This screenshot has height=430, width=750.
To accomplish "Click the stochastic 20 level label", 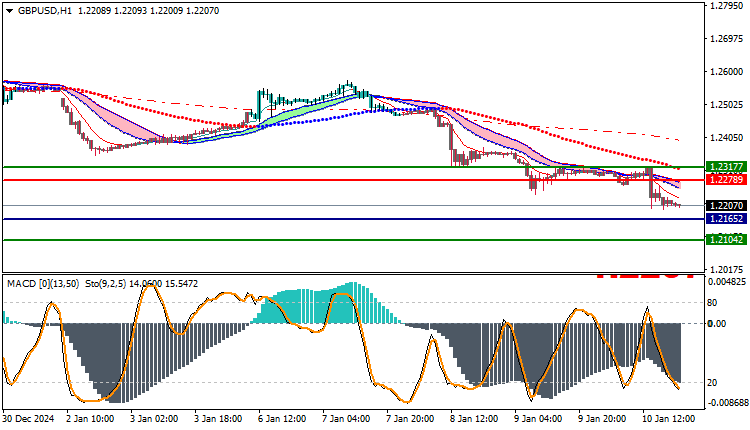I will (712, 383).
